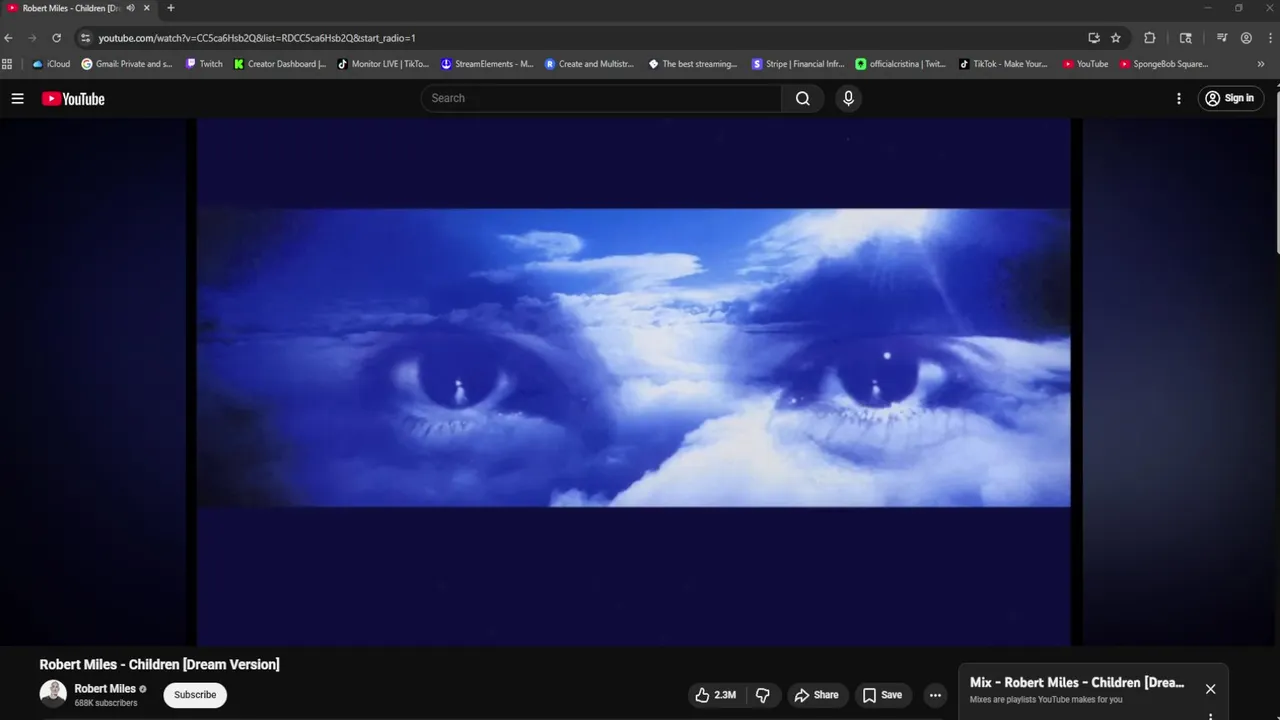Open the apps grid in bookmarks bar
1280x720 pixels.
click(8, 64)
